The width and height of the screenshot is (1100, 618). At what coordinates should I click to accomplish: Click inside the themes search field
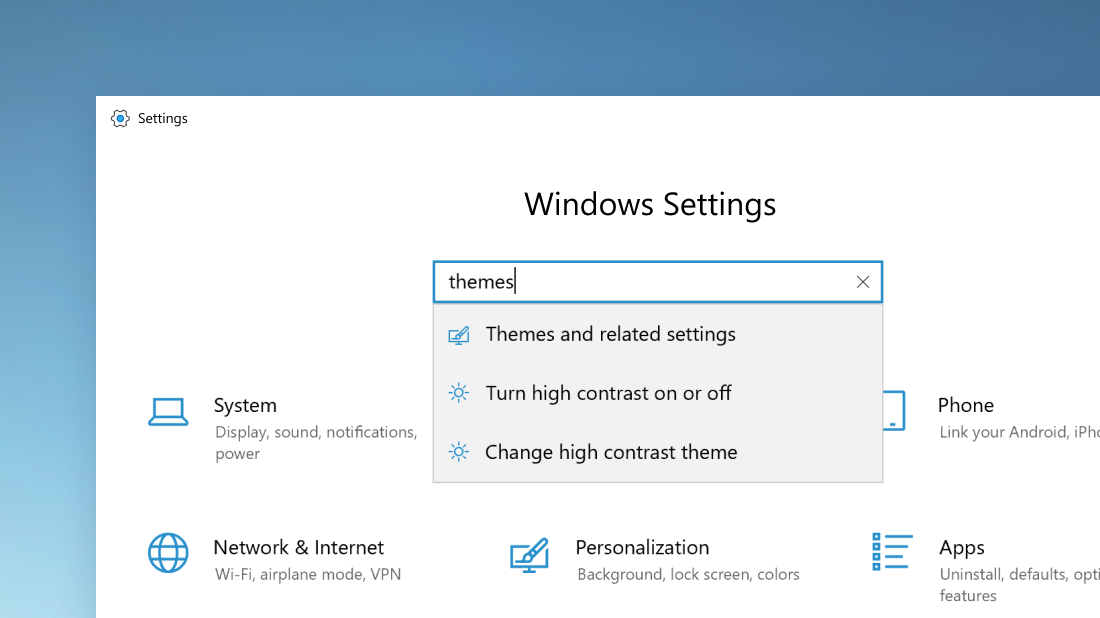pyautogui.click(x=657, y=282)
